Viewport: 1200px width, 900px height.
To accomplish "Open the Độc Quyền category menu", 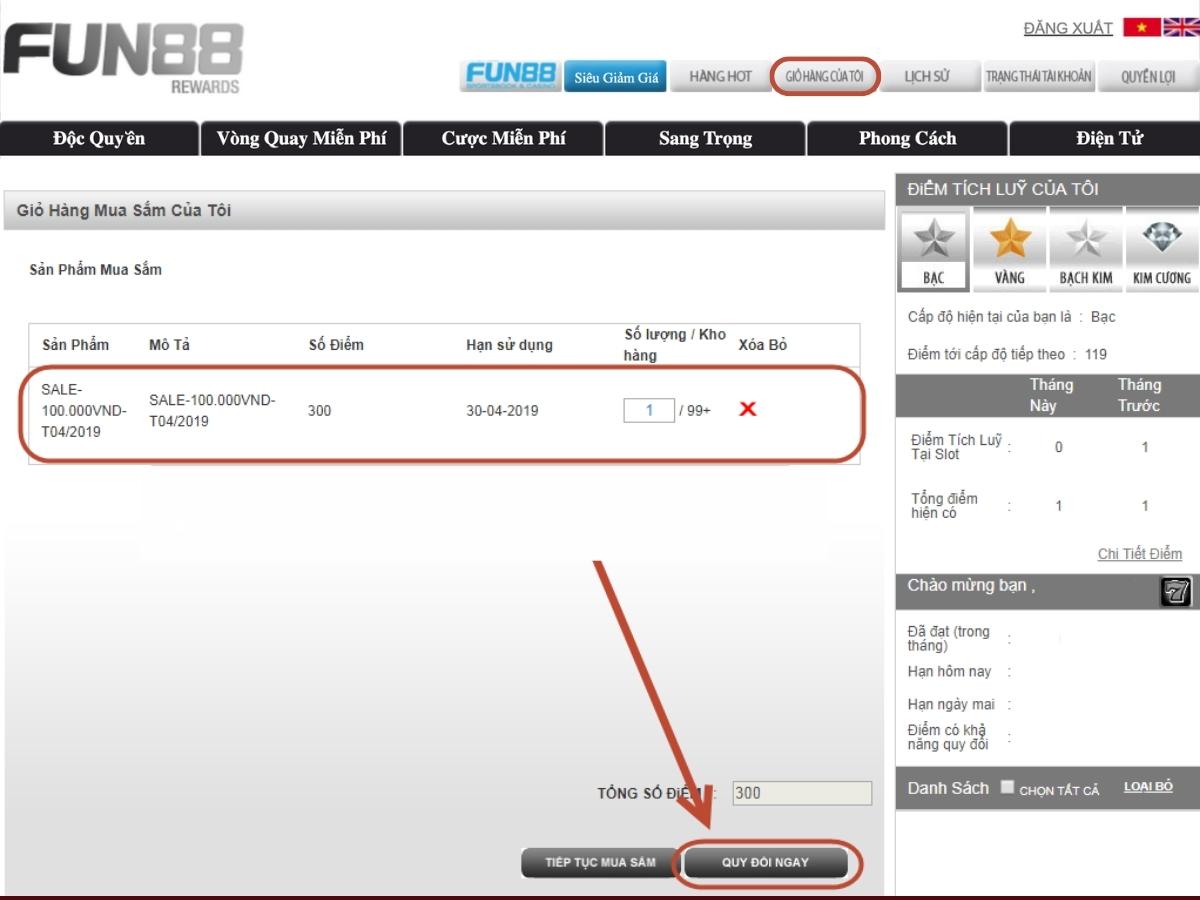I will (99, 138).
